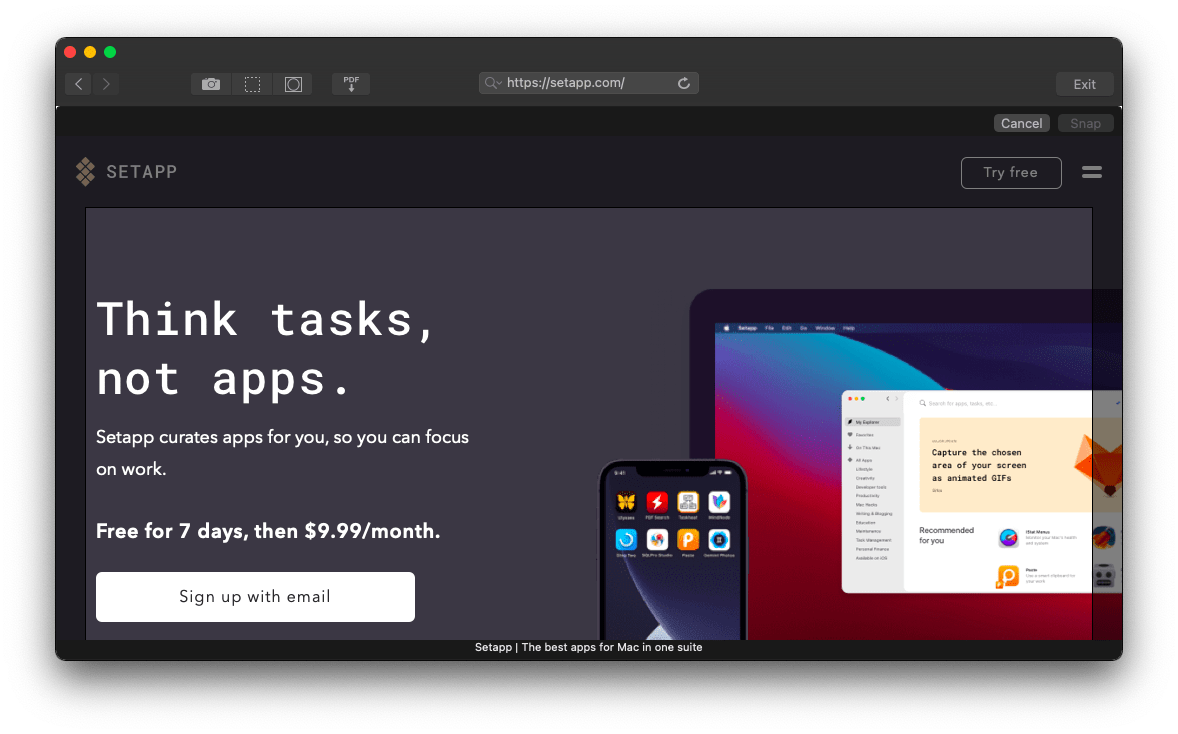Open the hamburger navigation menu
The width and height of the screenshot is (1178, 734).
coord(1092,172)
